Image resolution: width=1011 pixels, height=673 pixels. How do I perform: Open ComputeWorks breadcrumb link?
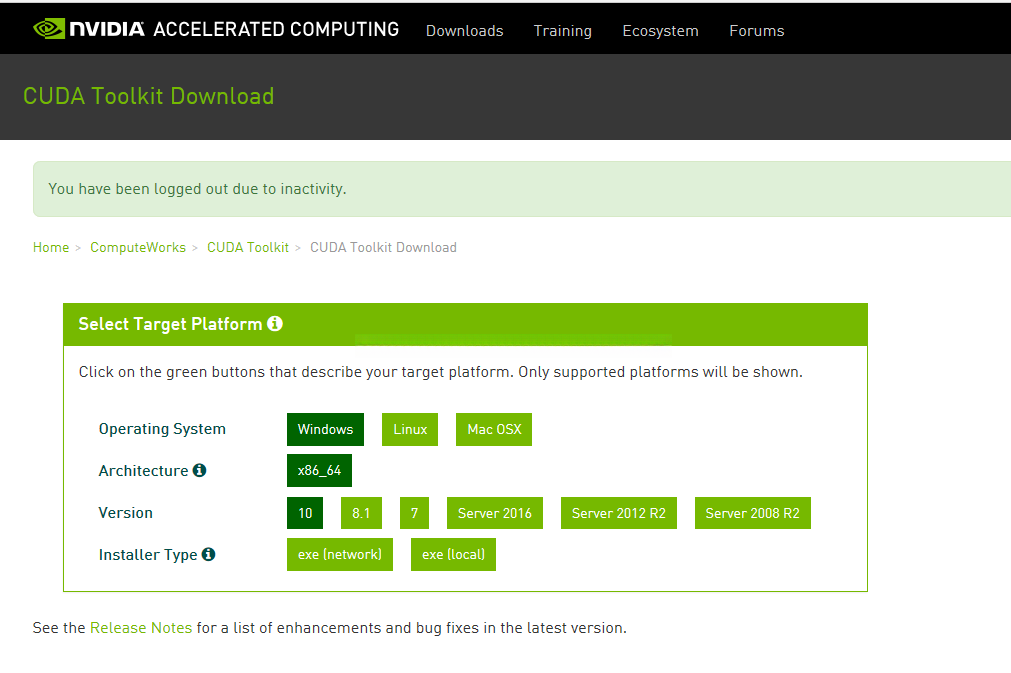click(138, 248)
